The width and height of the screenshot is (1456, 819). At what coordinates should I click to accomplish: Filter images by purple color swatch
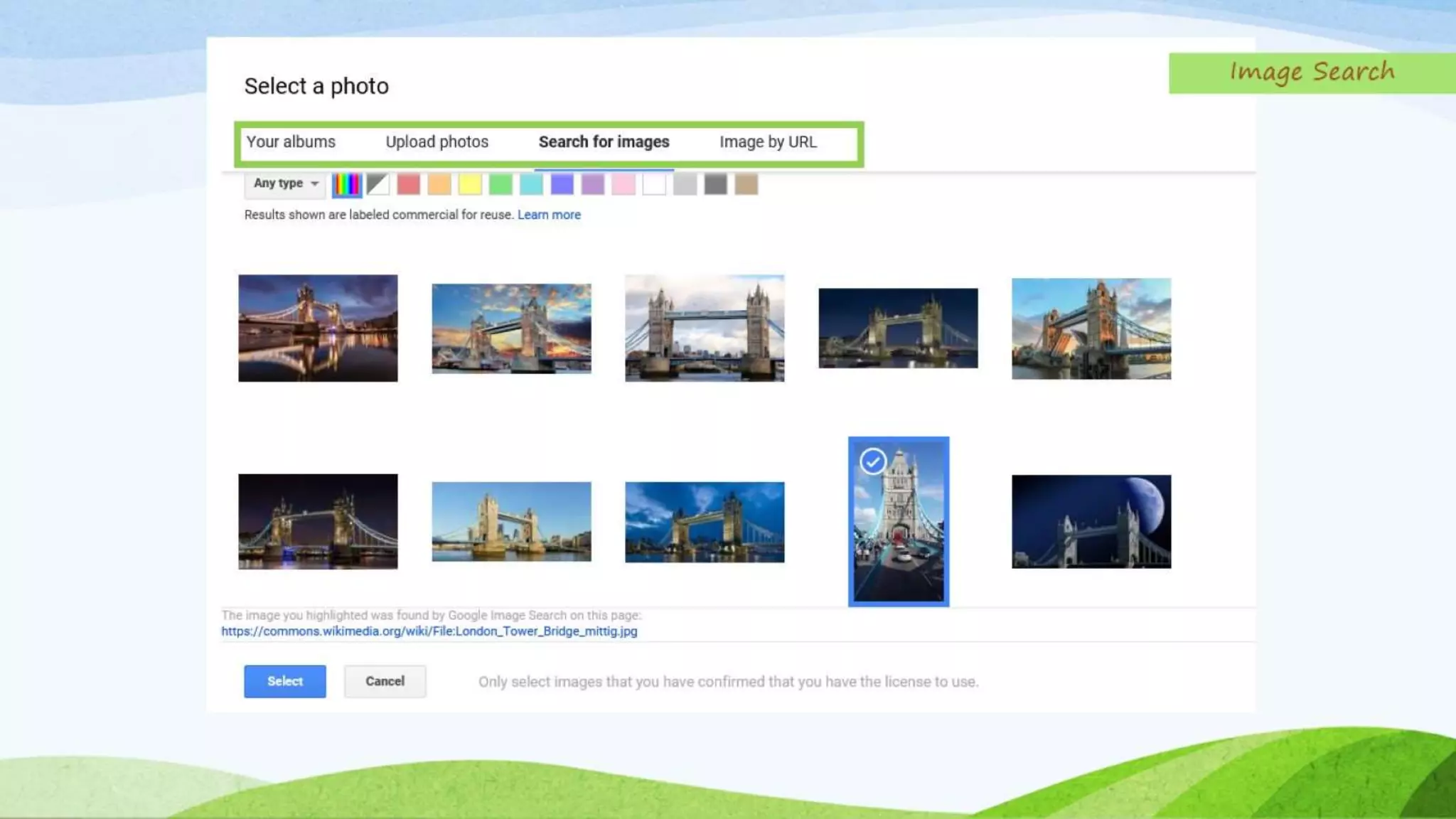point(593,185)
